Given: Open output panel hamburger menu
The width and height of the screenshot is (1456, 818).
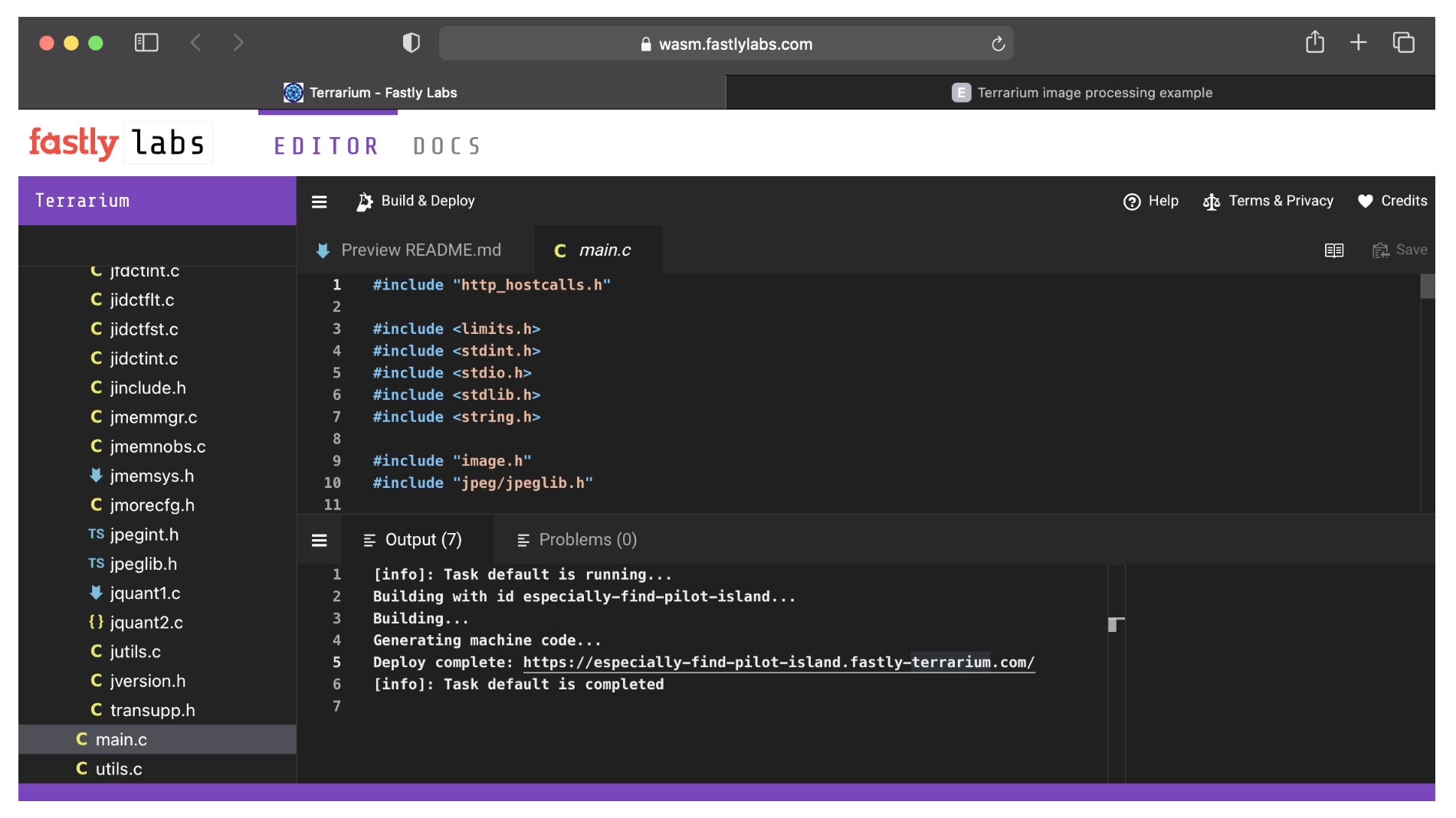Looking at the screenshot, I should (x=320, y=541).
